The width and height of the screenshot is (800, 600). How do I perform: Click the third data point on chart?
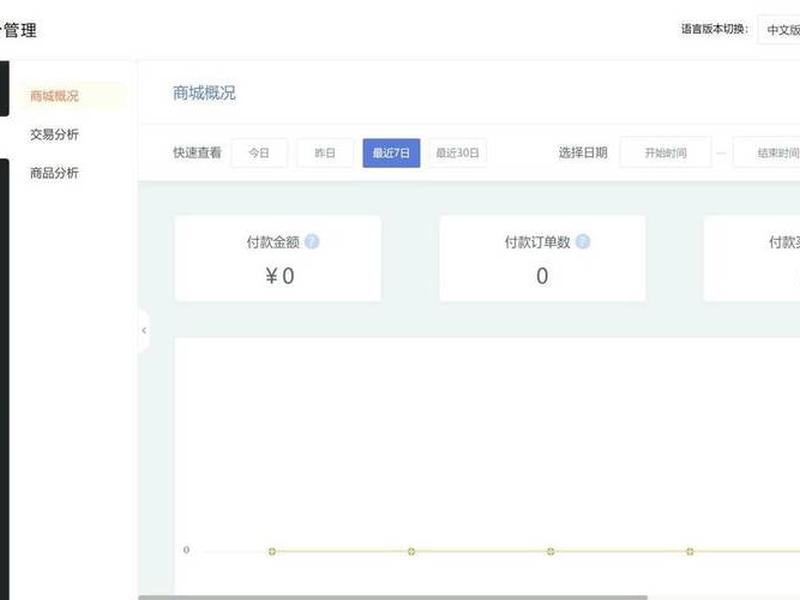[x=551, y=551]
